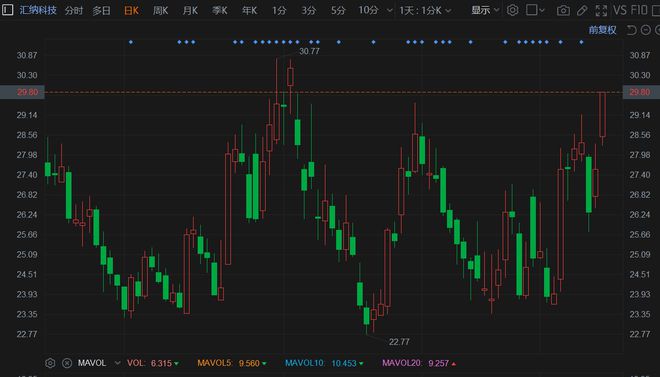
Task: Click the latest red candlestick at 29.80
Action: tap(602, 114)
